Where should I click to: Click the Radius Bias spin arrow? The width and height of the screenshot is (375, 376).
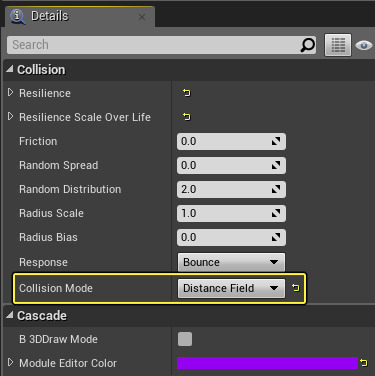276,237
